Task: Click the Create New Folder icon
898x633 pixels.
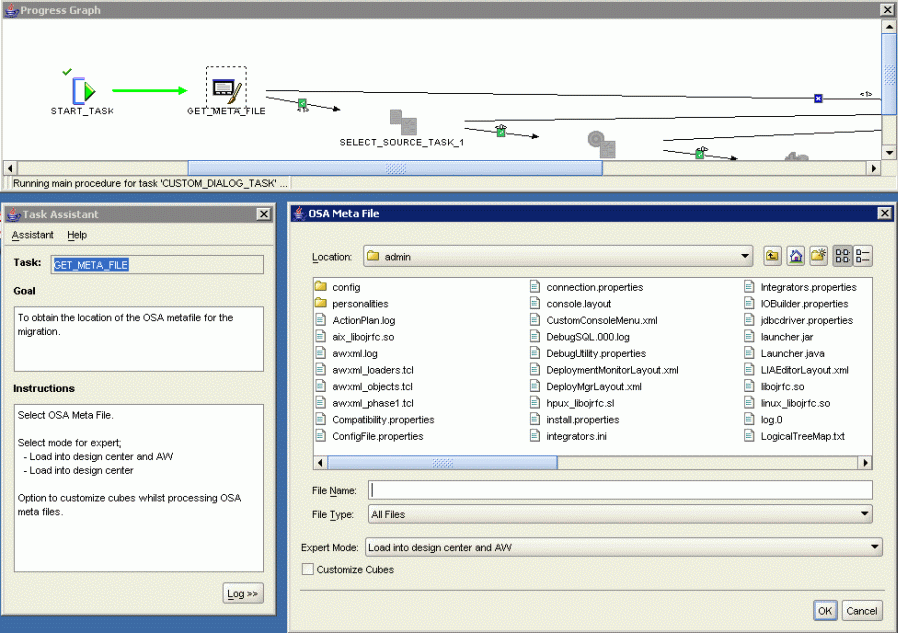Action: tap(818, 256)
